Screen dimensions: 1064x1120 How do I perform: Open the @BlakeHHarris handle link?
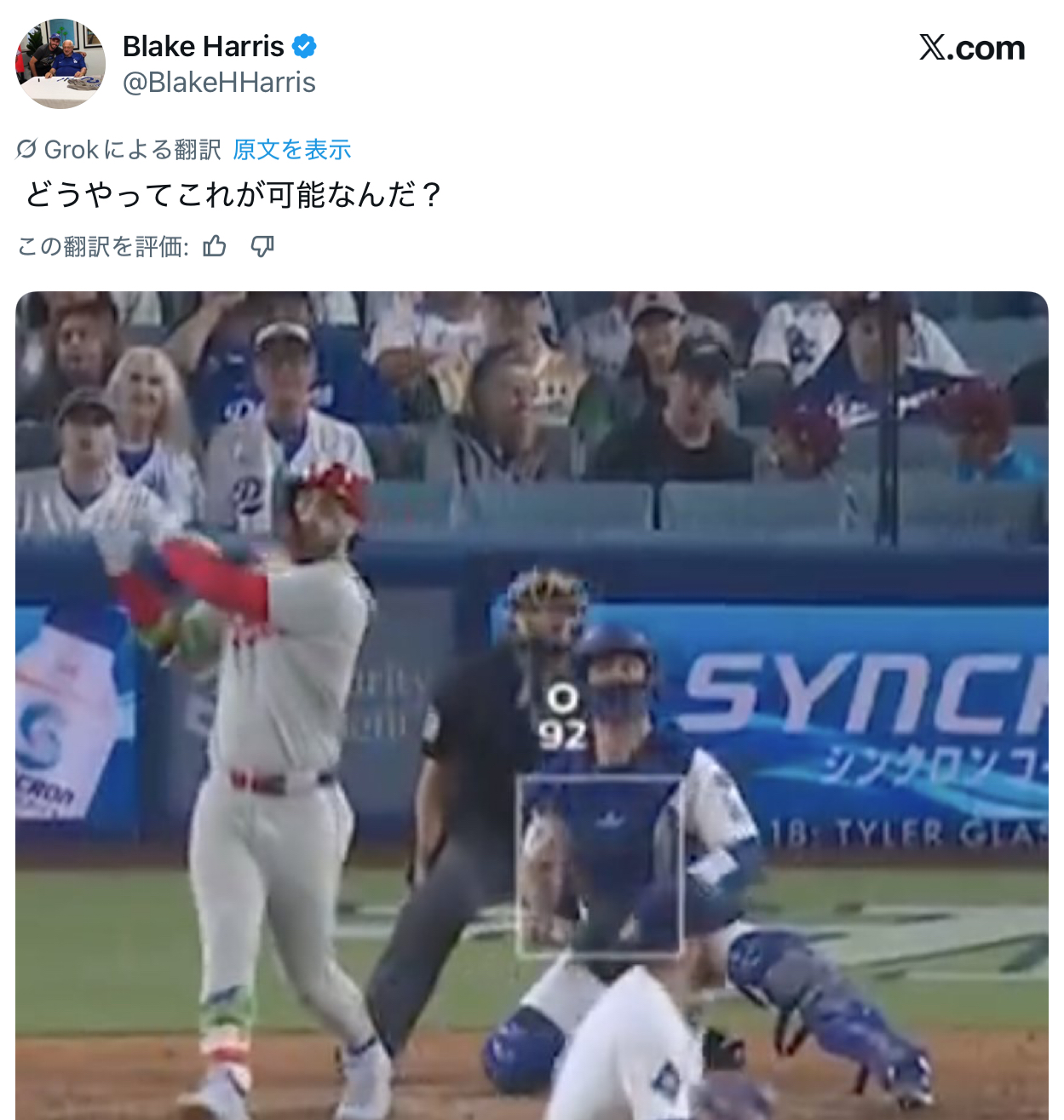pos(219,83)
